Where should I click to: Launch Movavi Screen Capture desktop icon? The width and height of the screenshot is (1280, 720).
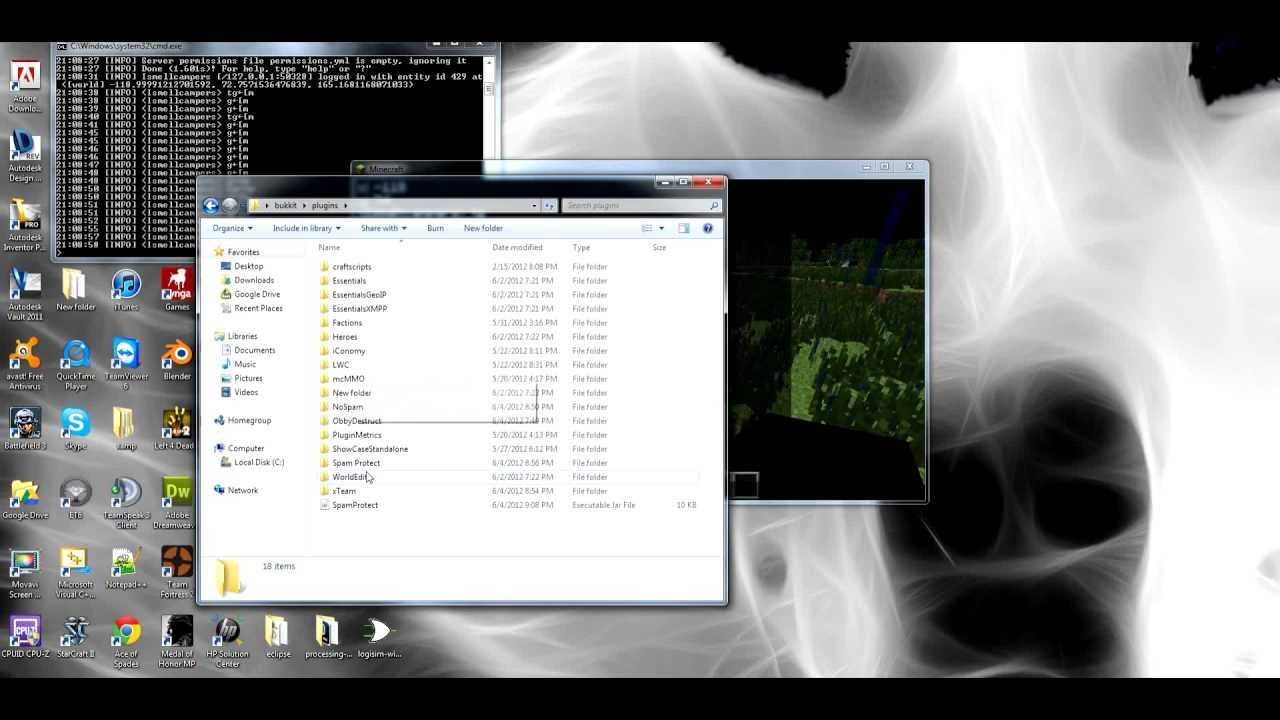pyautogui.click(x=25, y=573)
